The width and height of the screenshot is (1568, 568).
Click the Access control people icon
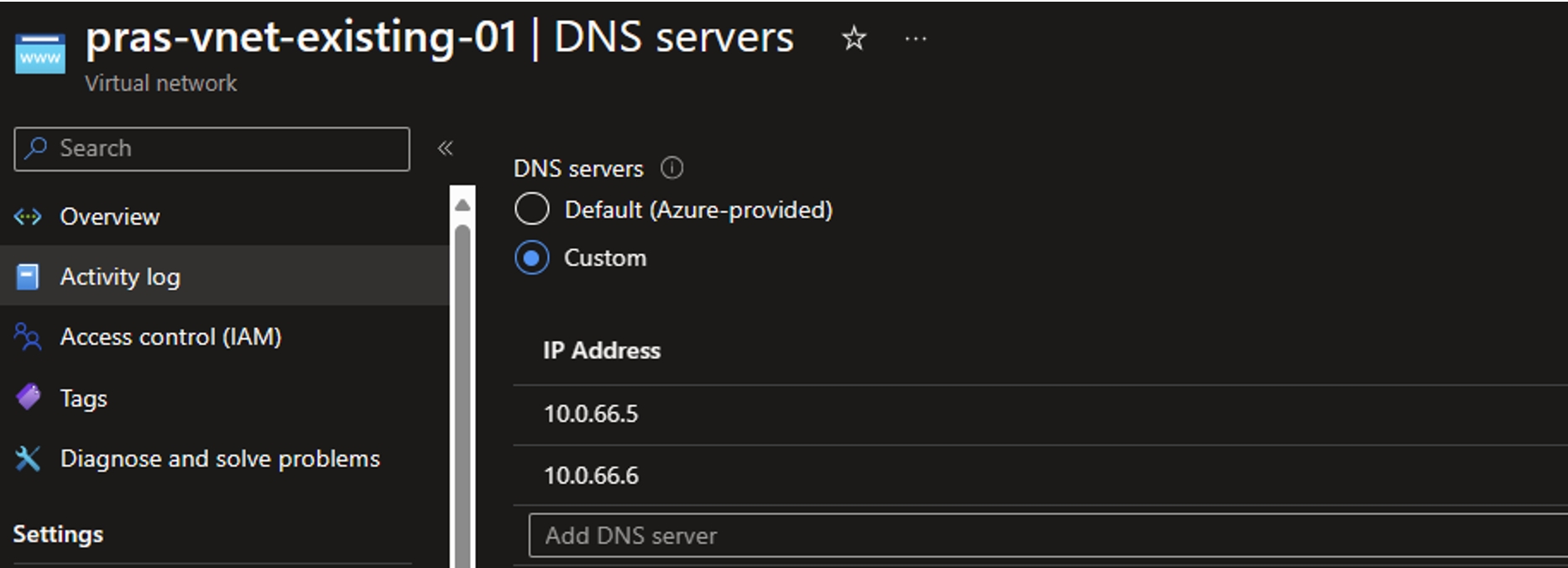[x=28, y=337]
